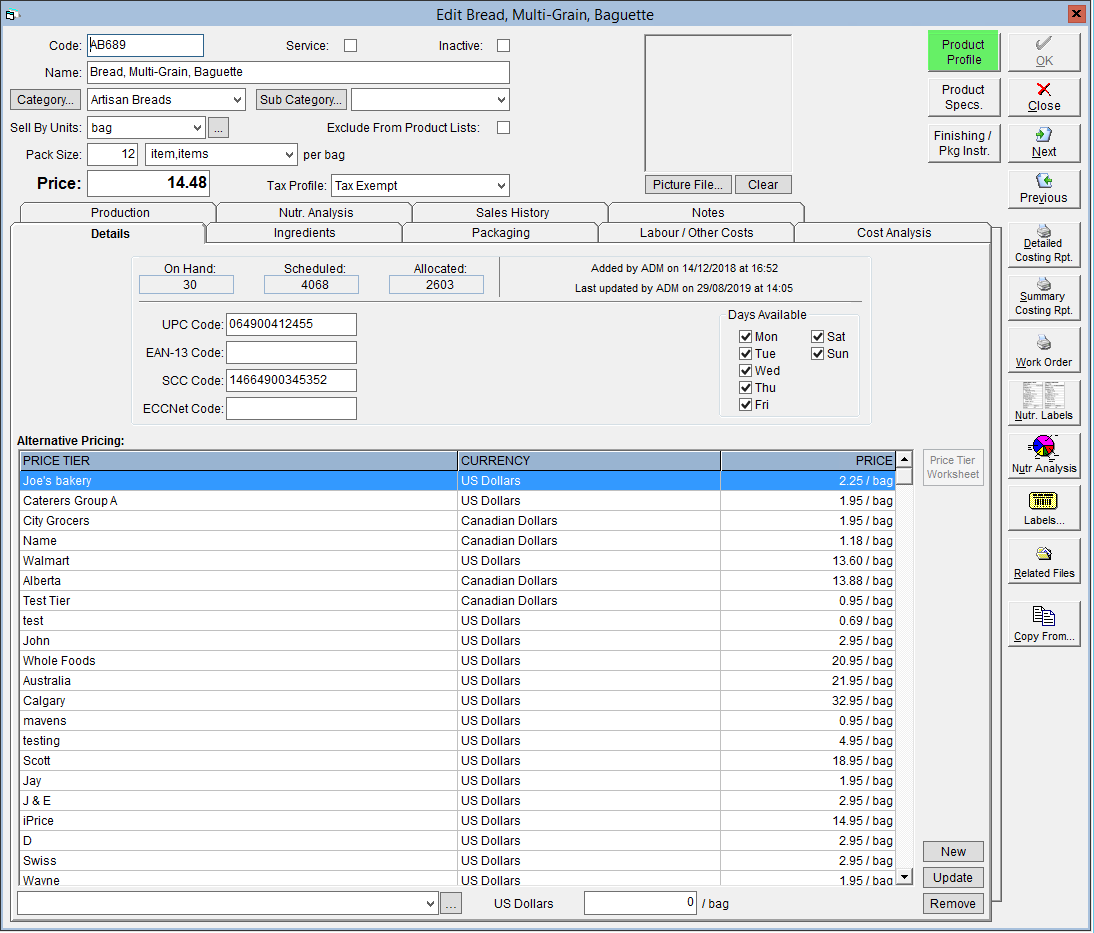This screenshot has height=933, width=1094.
Task: Toggle the Service checkbox
Action: pyautogui.click(x=350, y=45)
